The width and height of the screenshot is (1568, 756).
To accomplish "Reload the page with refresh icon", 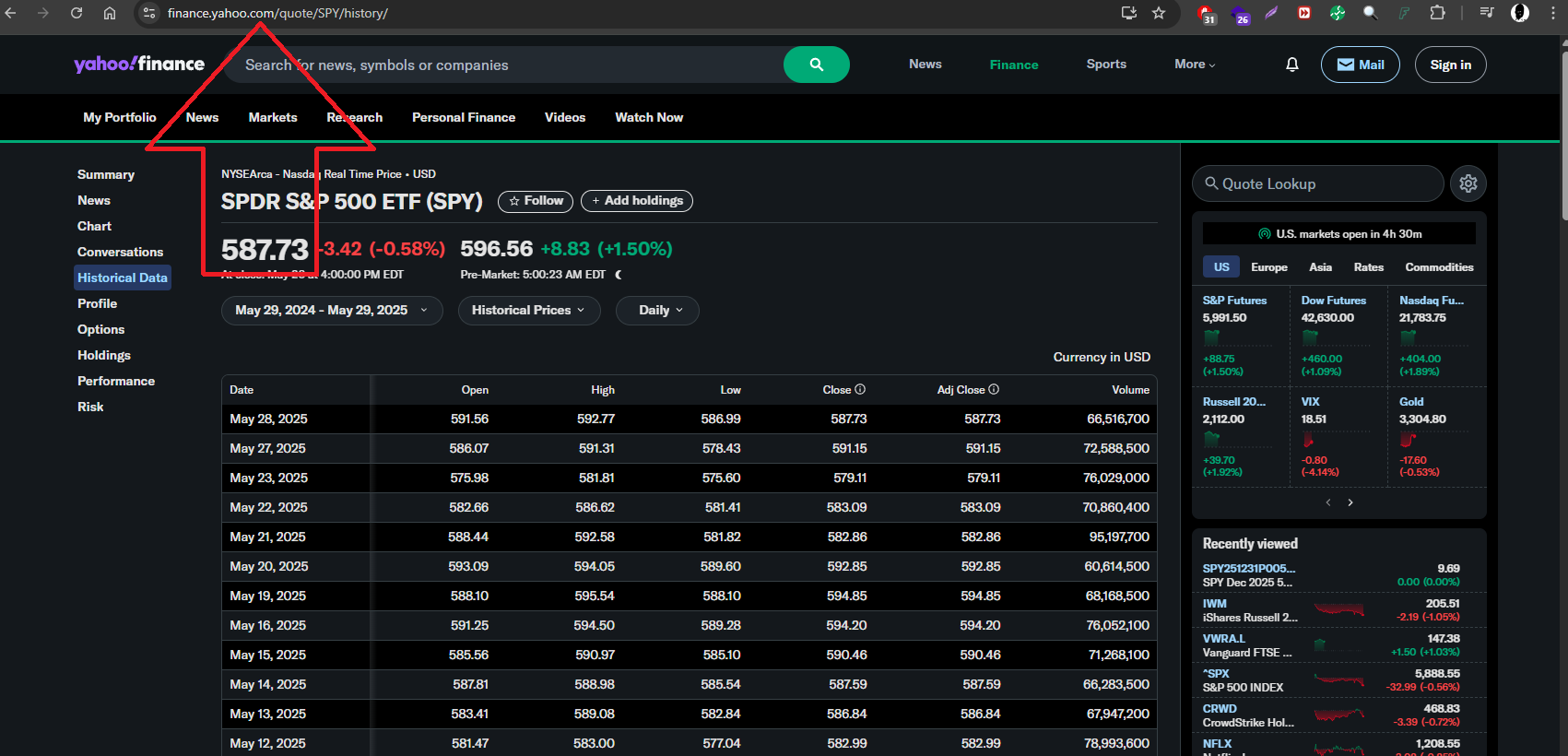I will (77, 13).
